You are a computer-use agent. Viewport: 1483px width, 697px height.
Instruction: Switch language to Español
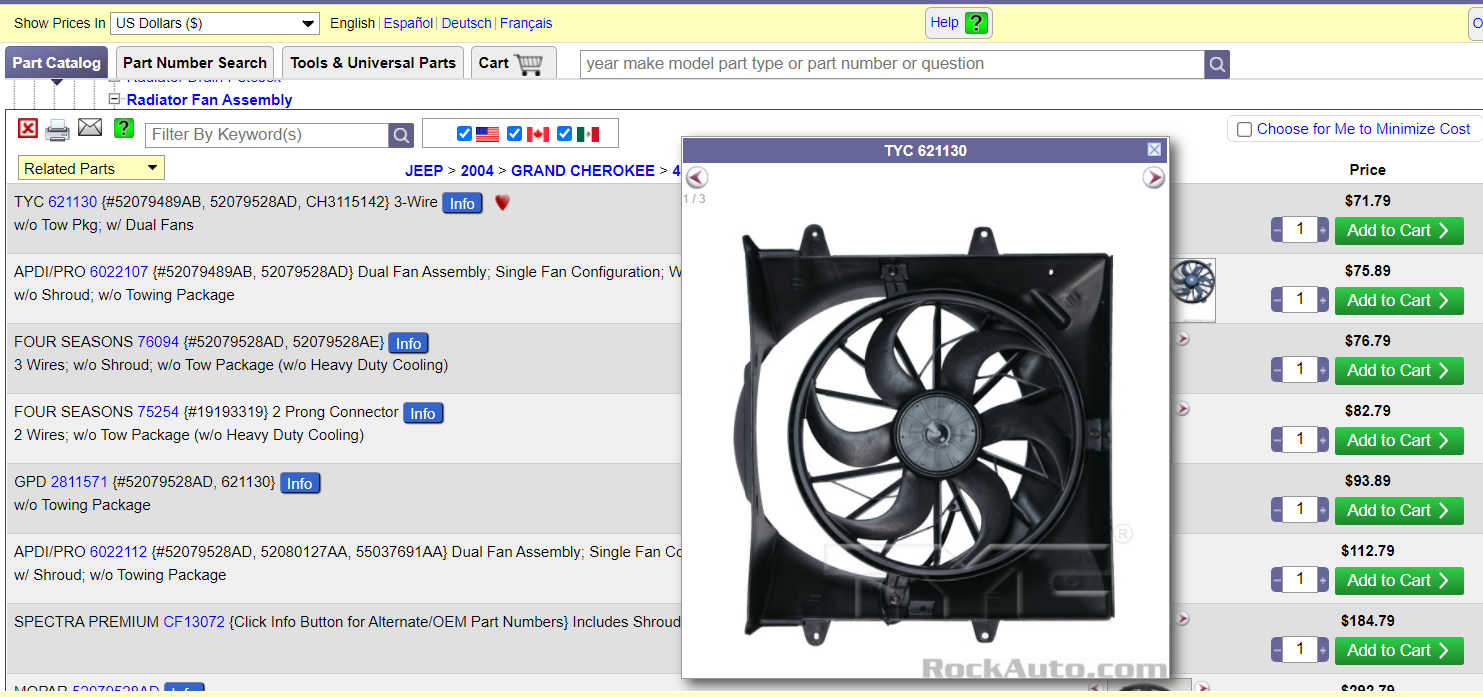[x=409, y=23]
